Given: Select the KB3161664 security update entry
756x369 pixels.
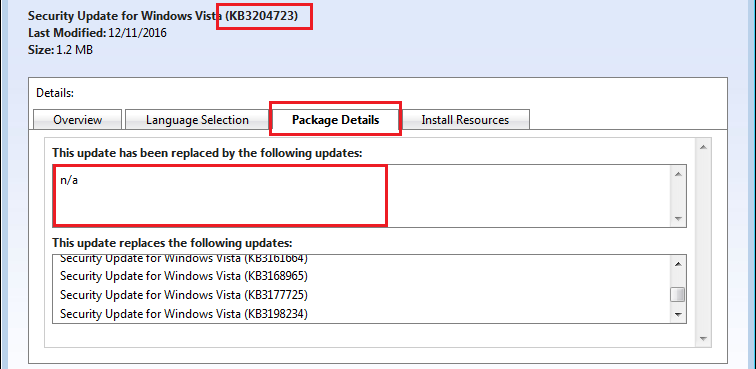Looking at the screenshot, I should click(x=184, y=259).
